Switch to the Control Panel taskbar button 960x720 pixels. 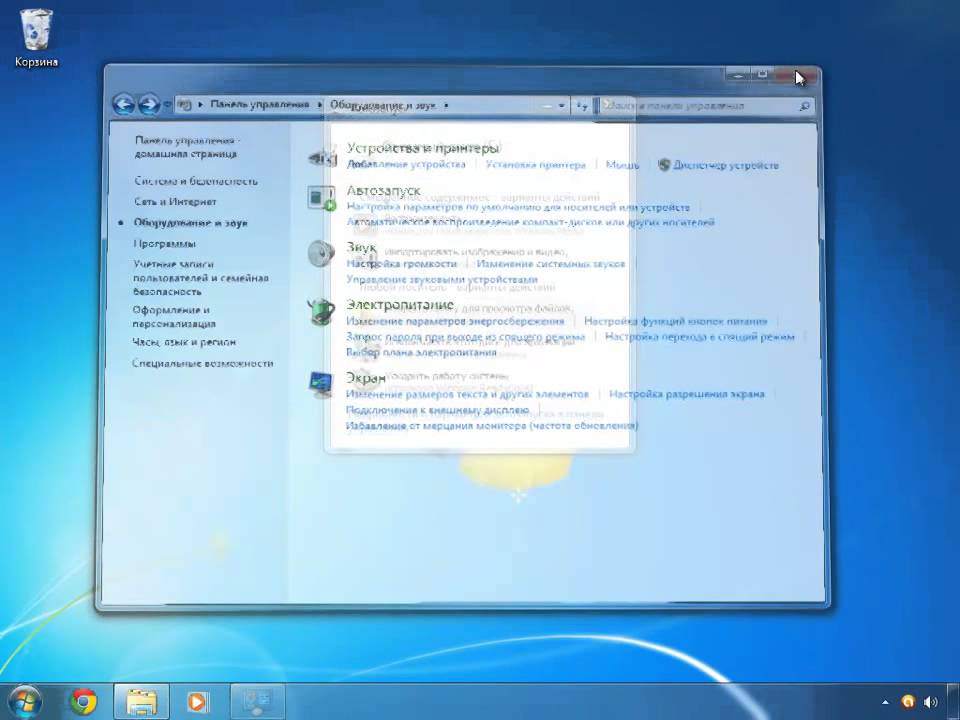[x=258, y=702]
